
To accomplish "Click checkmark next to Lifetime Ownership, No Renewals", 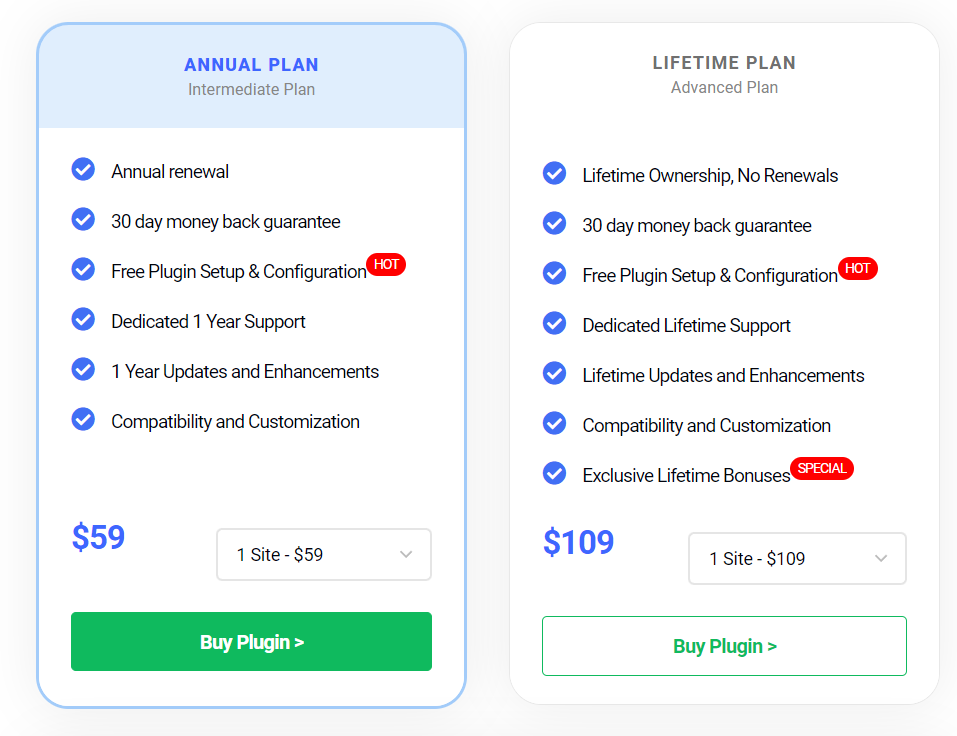I will [x=554, y=173].
